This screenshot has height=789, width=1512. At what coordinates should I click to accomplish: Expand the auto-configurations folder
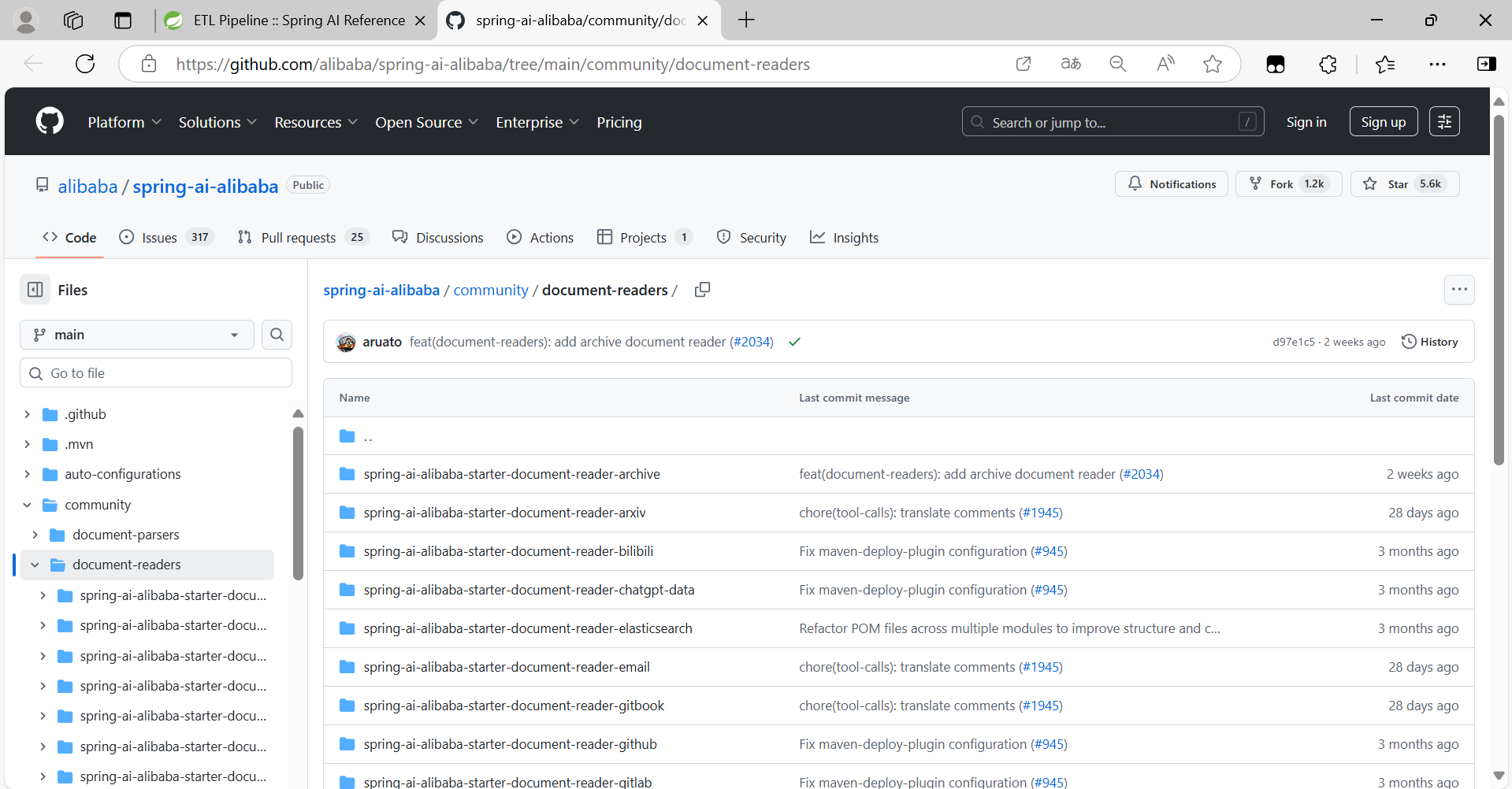28,474
